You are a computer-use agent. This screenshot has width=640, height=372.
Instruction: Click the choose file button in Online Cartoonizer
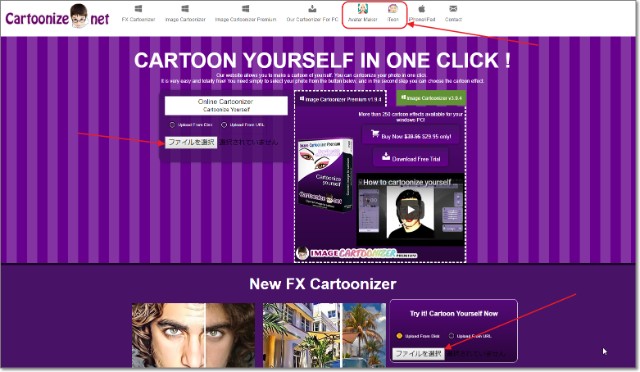(x=191, y=142)
